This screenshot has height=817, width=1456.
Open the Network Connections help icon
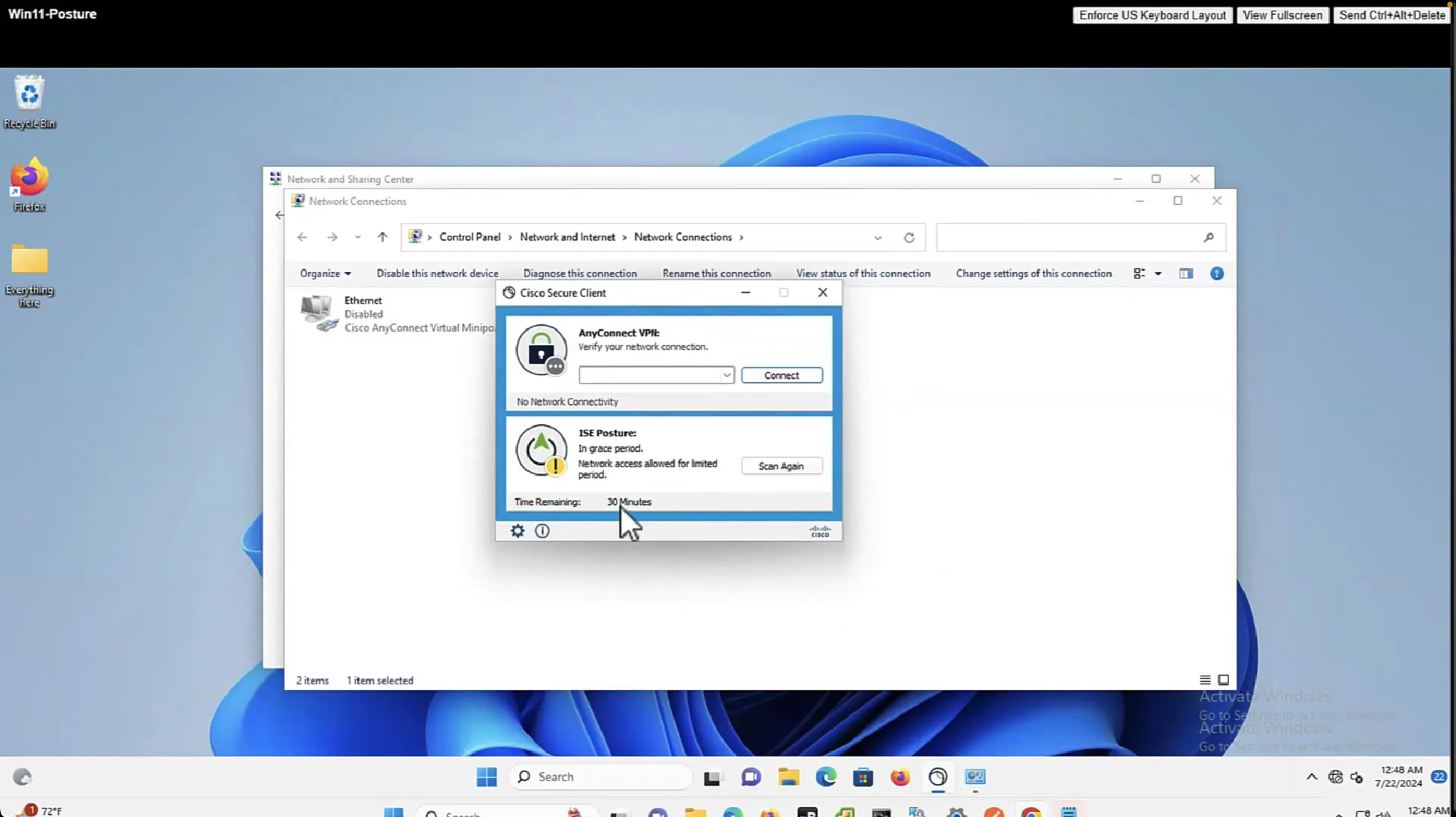point(1217,274)
